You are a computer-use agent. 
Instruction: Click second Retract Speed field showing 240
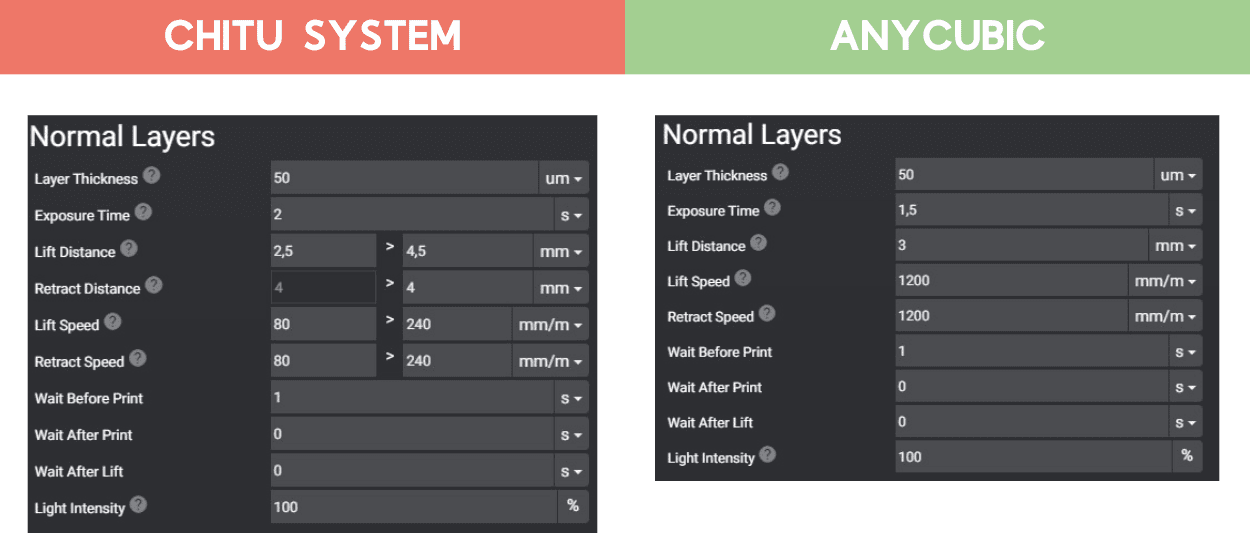point(456,360)
